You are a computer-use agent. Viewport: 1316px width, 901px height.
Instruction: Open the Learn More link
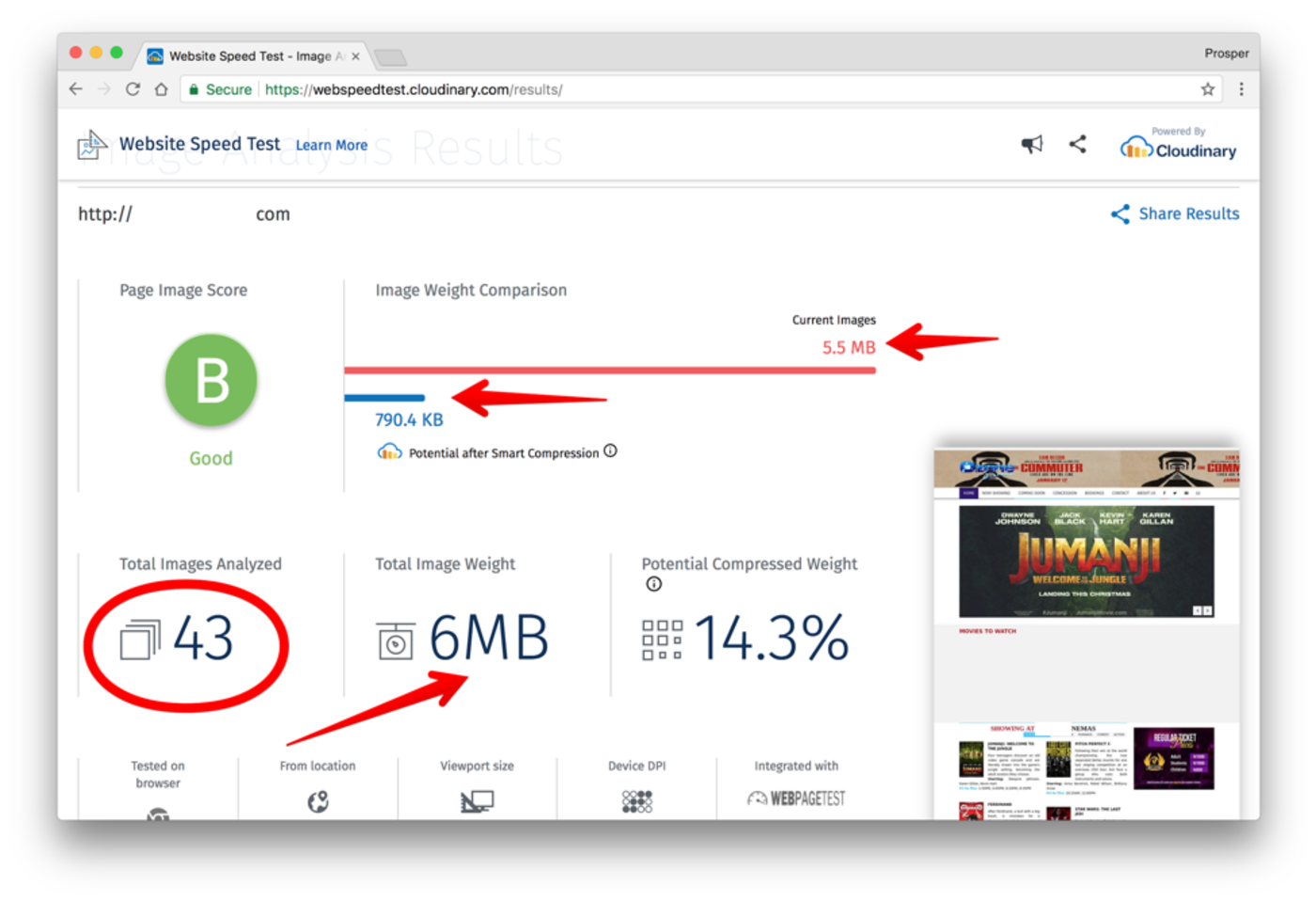tap(331, 145)
